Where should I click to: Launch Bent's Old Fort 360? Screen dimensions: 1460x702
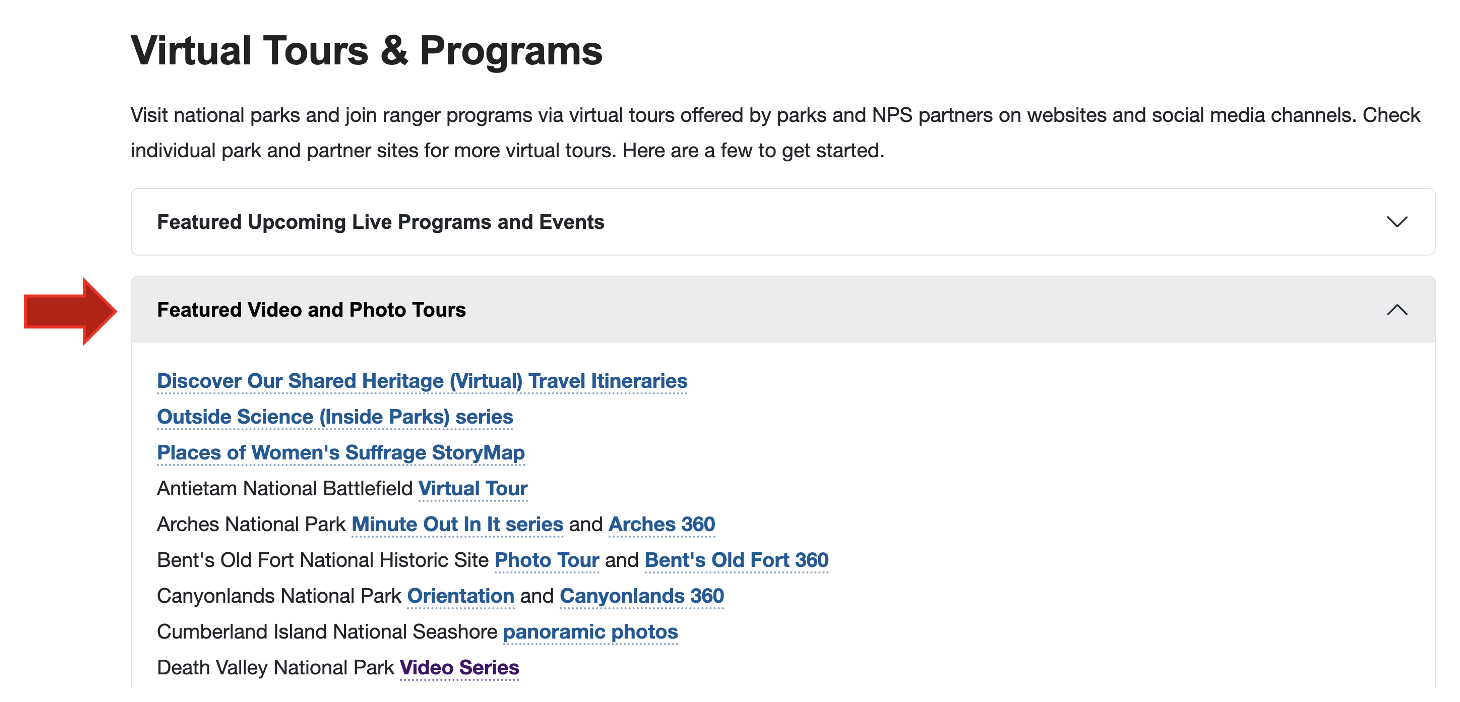click(x=736, y=560)
